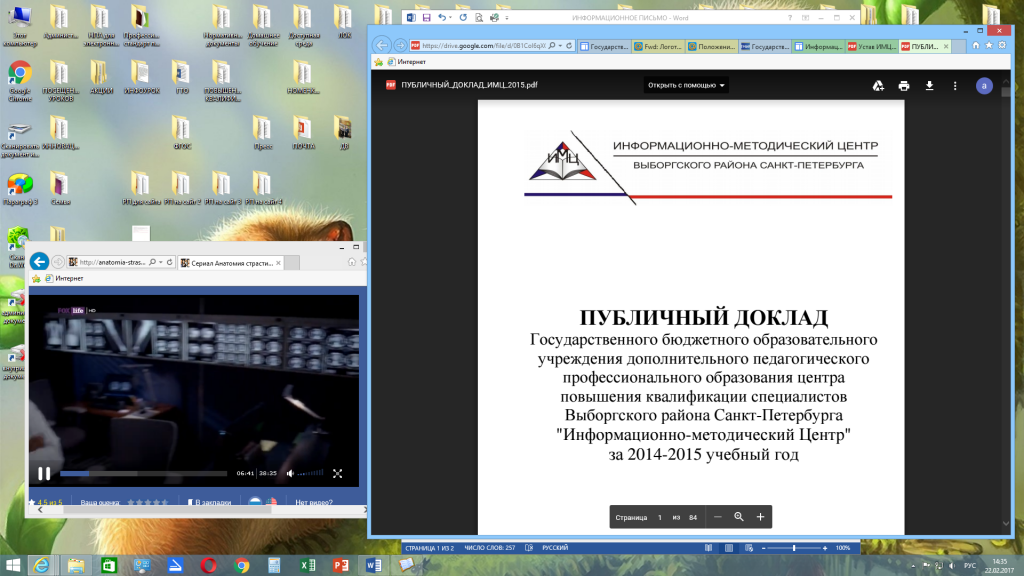
Task: Switch to the 'Устав ИМЦ' browser tab
Action: [870, 46]
